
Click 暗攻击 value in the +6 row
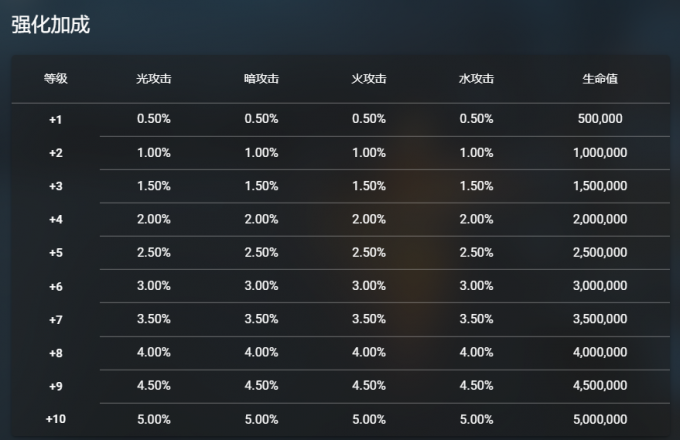[x=261, y=286]
